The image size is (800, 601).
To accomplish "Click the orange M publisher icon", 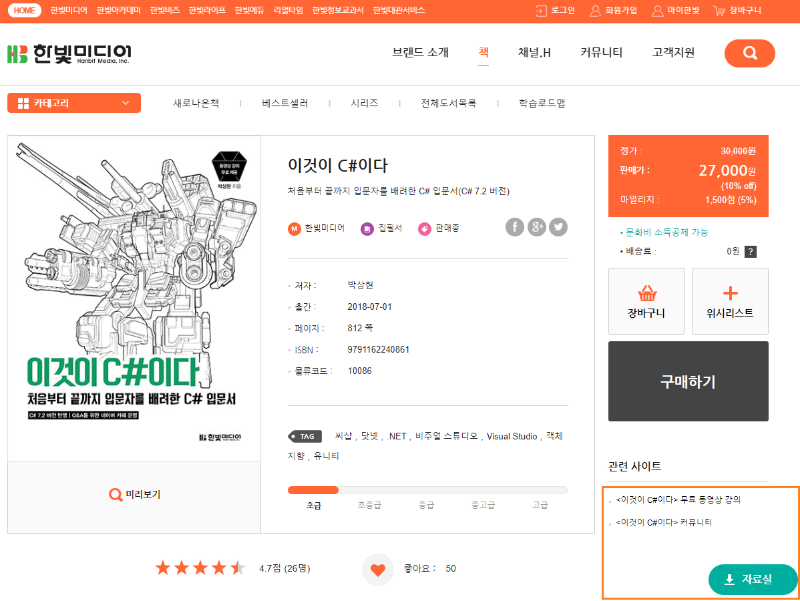I will pos(294,229).
